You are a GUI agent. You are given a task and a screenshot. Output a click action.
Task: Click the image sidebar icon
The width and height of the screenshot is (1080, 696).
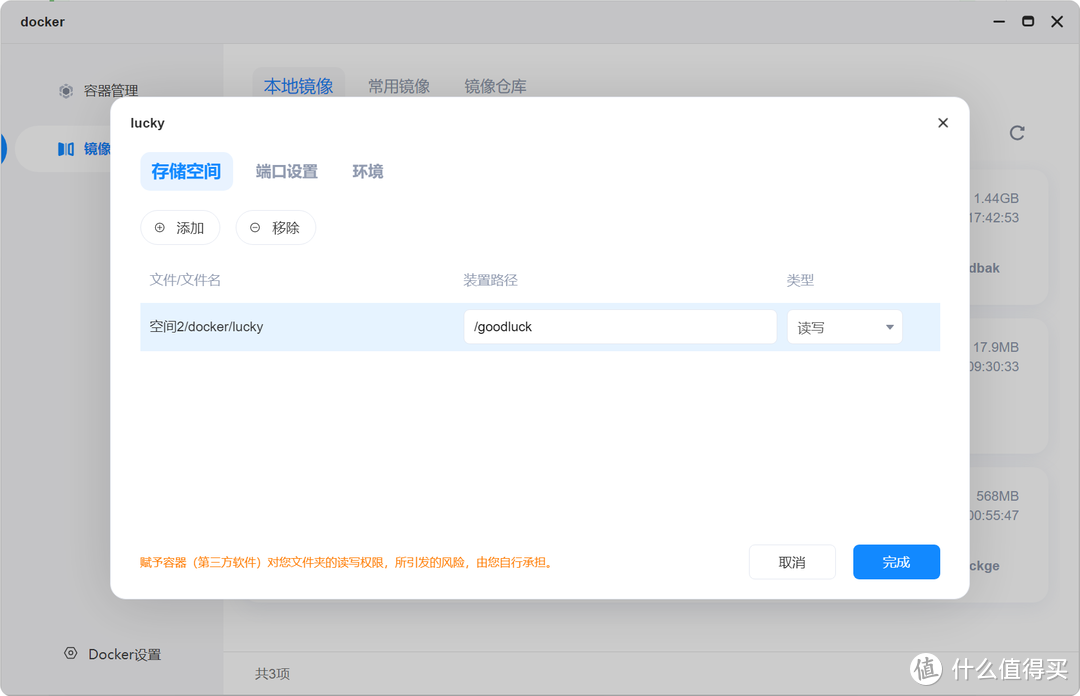[66, 149]
